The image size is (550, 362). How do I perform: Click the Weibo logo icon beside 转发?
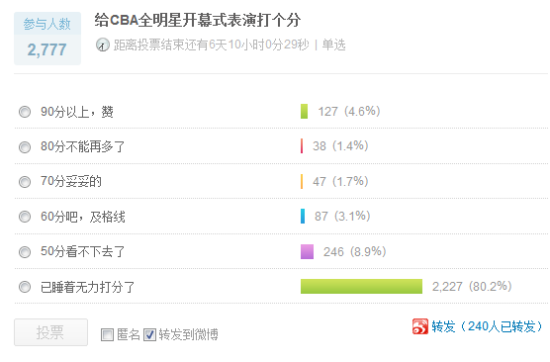click(x=420, y=326)
